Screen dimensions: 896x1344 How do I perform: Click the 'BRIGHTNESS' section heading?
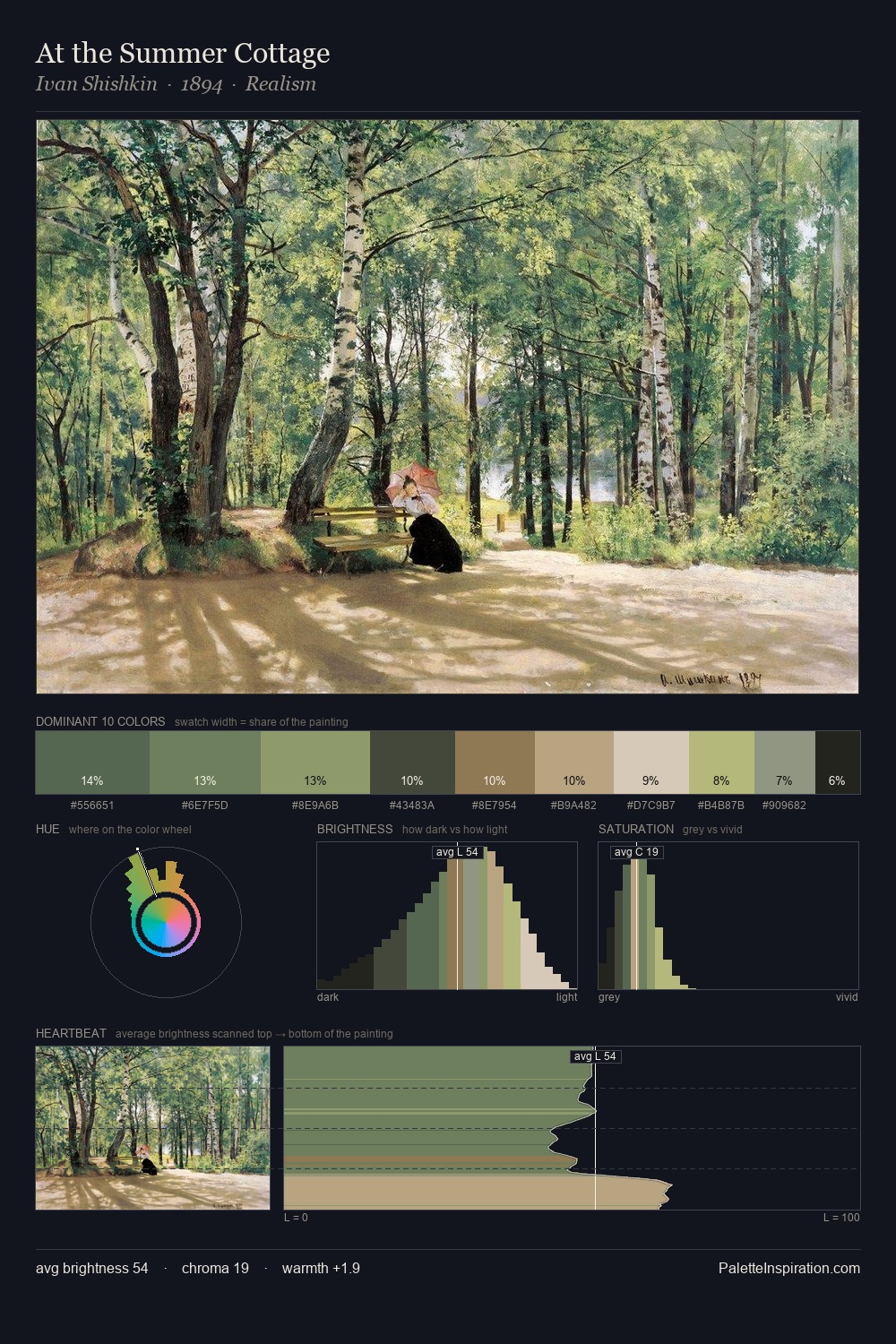[355, 829]
